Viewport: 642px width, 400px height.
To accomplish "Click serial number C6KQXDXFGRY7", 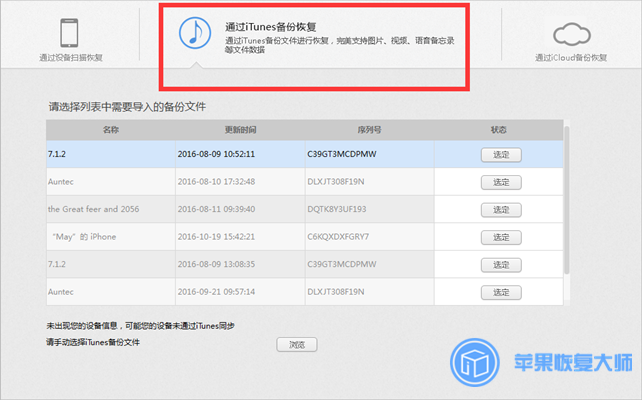I will tap(338, 237).
